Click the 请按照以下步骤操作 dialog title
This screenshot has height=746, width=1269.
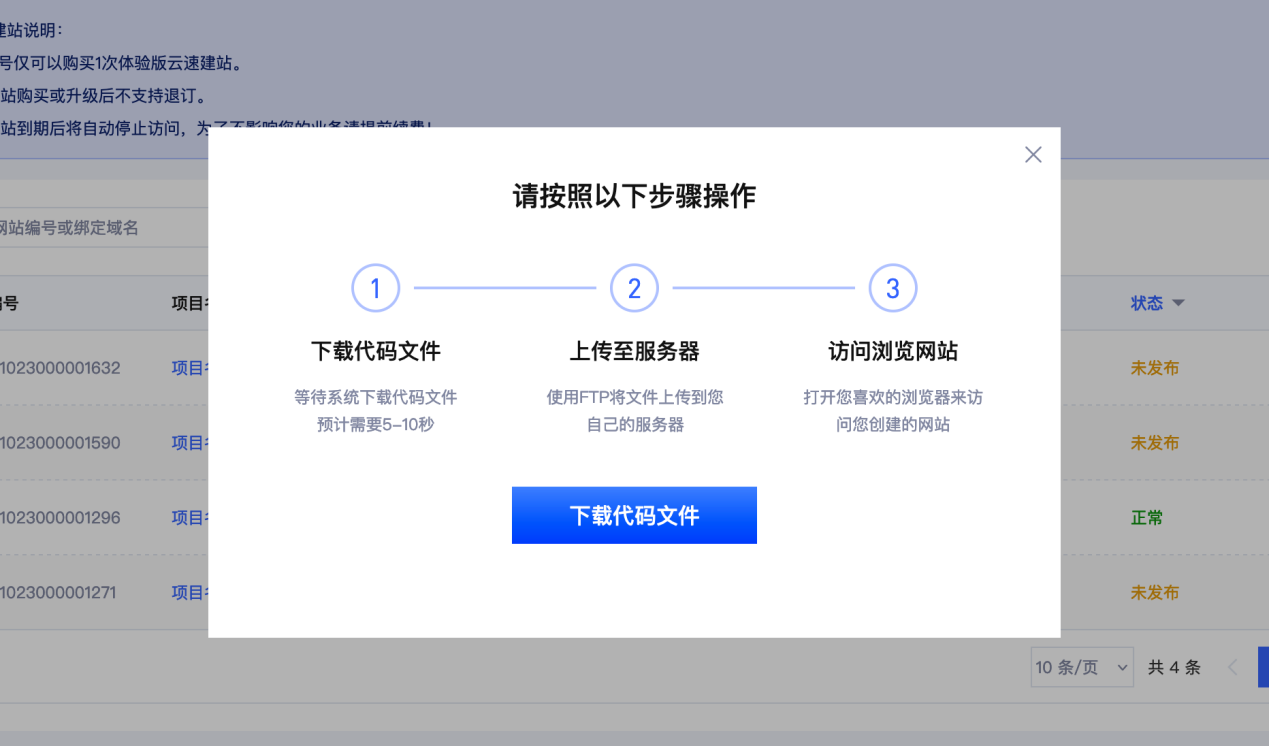[x=634, y=196]
